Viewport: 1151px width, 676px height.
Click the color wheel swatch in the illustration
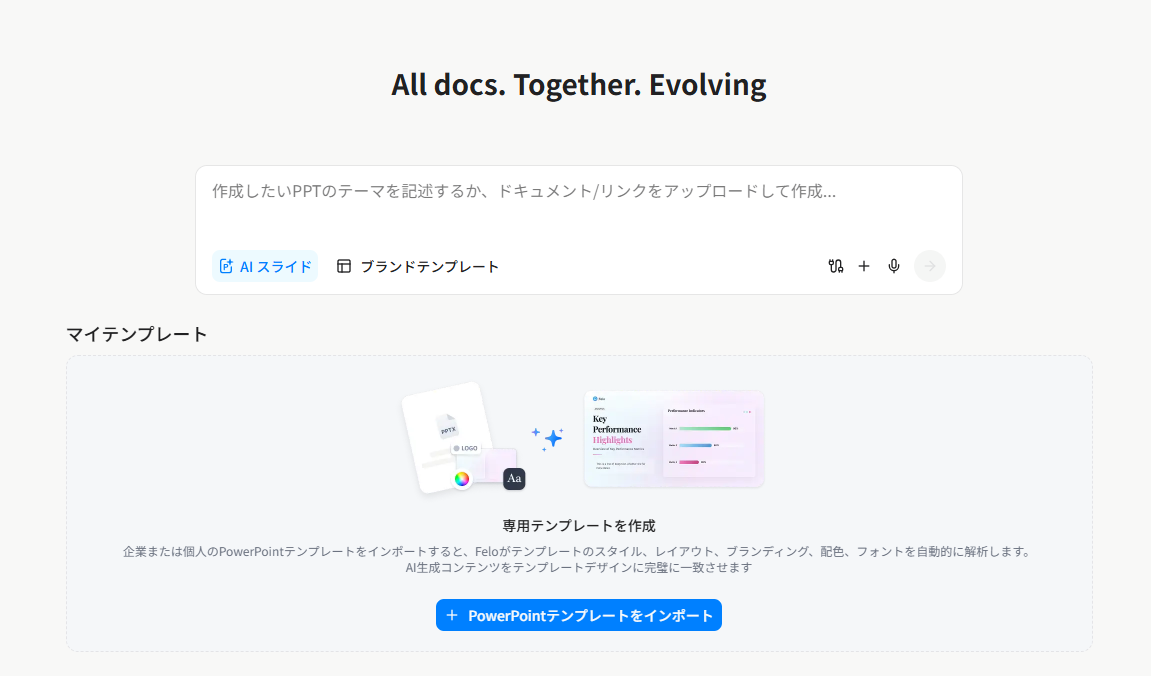(x=463, y=478)
